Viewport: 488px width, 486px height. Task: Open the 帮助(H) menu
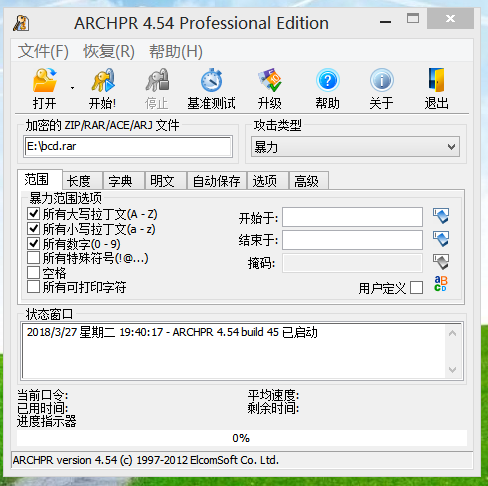coord(176,51)
